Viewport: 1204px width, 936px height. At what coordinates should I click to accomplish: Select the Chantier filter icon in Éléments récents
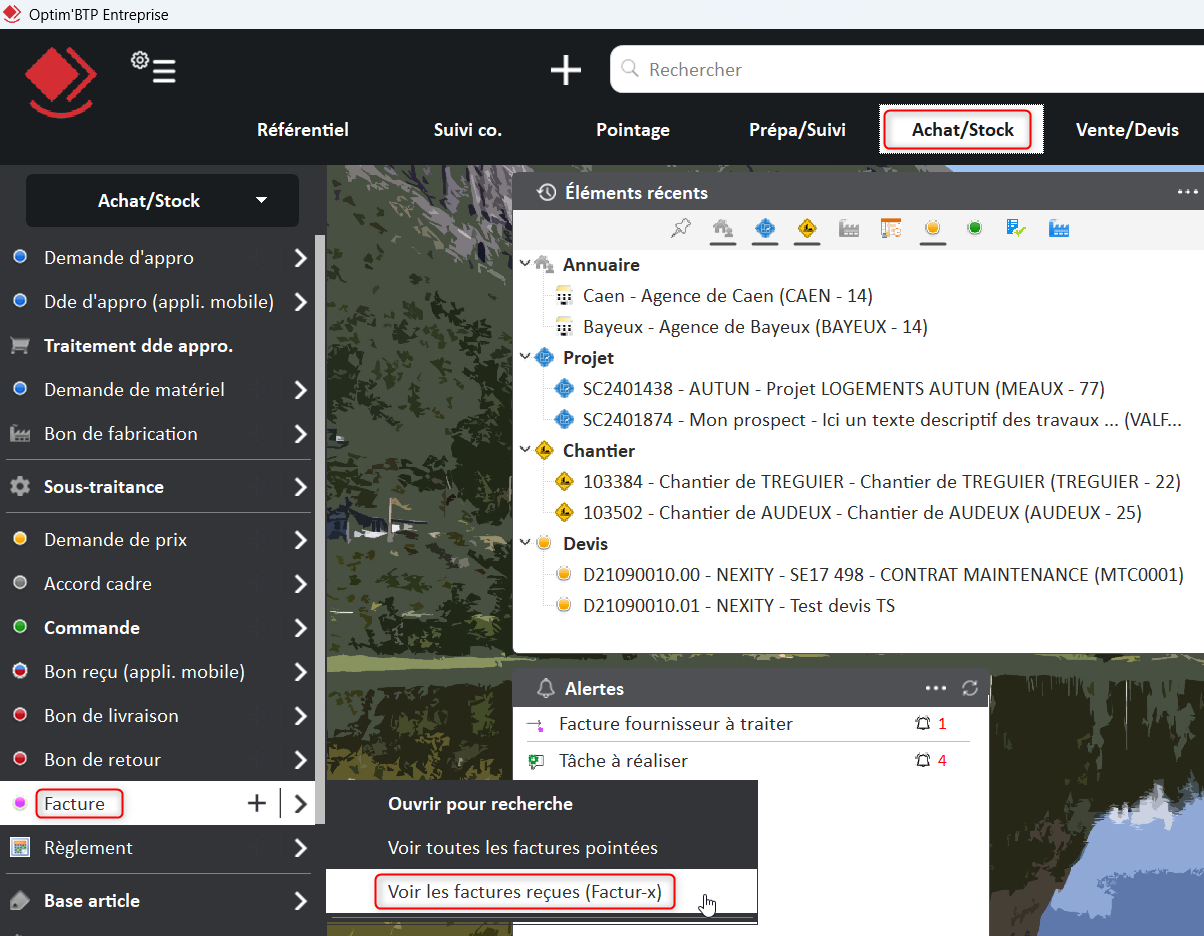coord(806,228)
